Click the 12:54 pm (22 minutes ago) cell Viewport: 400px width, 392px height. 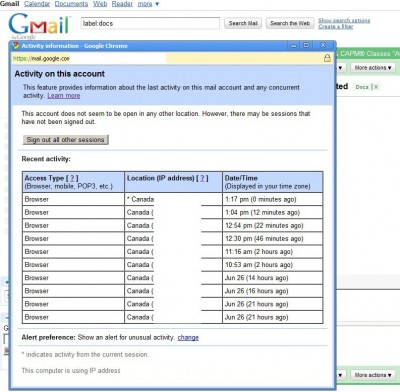[272, 225]
